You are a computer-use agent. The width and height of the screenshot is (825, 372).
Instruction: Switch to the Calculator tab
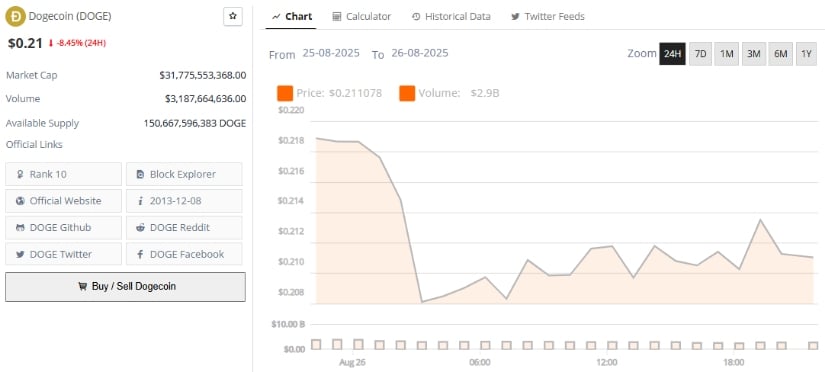coord(362,16)
